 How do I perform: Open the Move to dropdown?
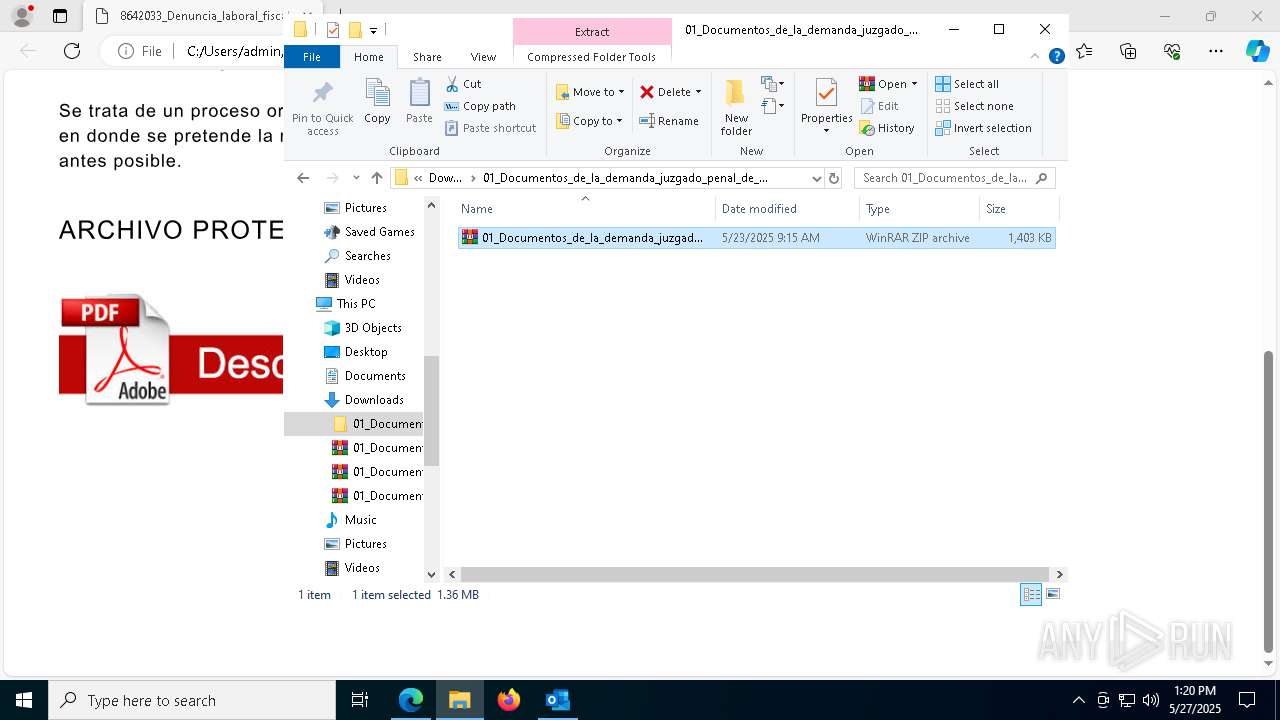click(590, 92)
